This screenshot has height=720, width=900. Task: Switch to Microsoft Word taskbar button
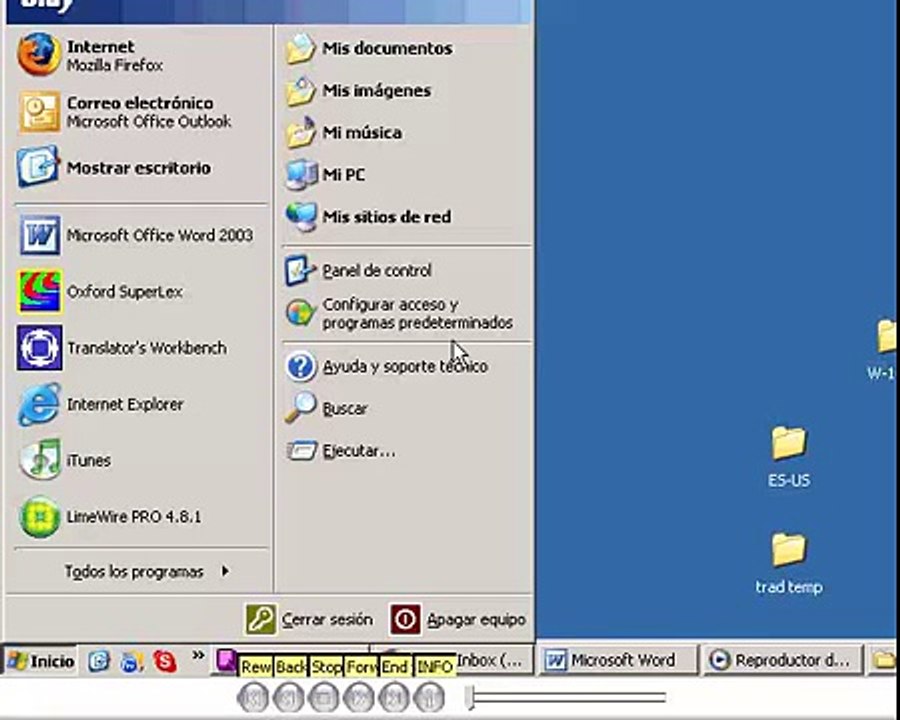(619, 660)
